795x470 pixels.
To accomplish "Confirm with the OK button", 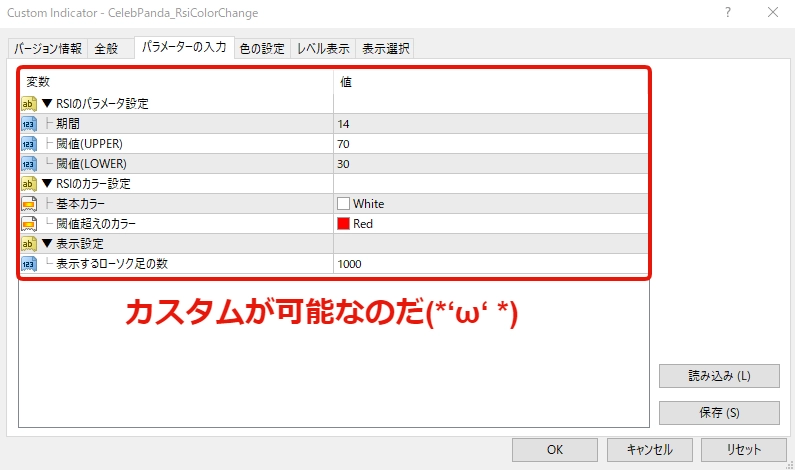I will (555, 450).
